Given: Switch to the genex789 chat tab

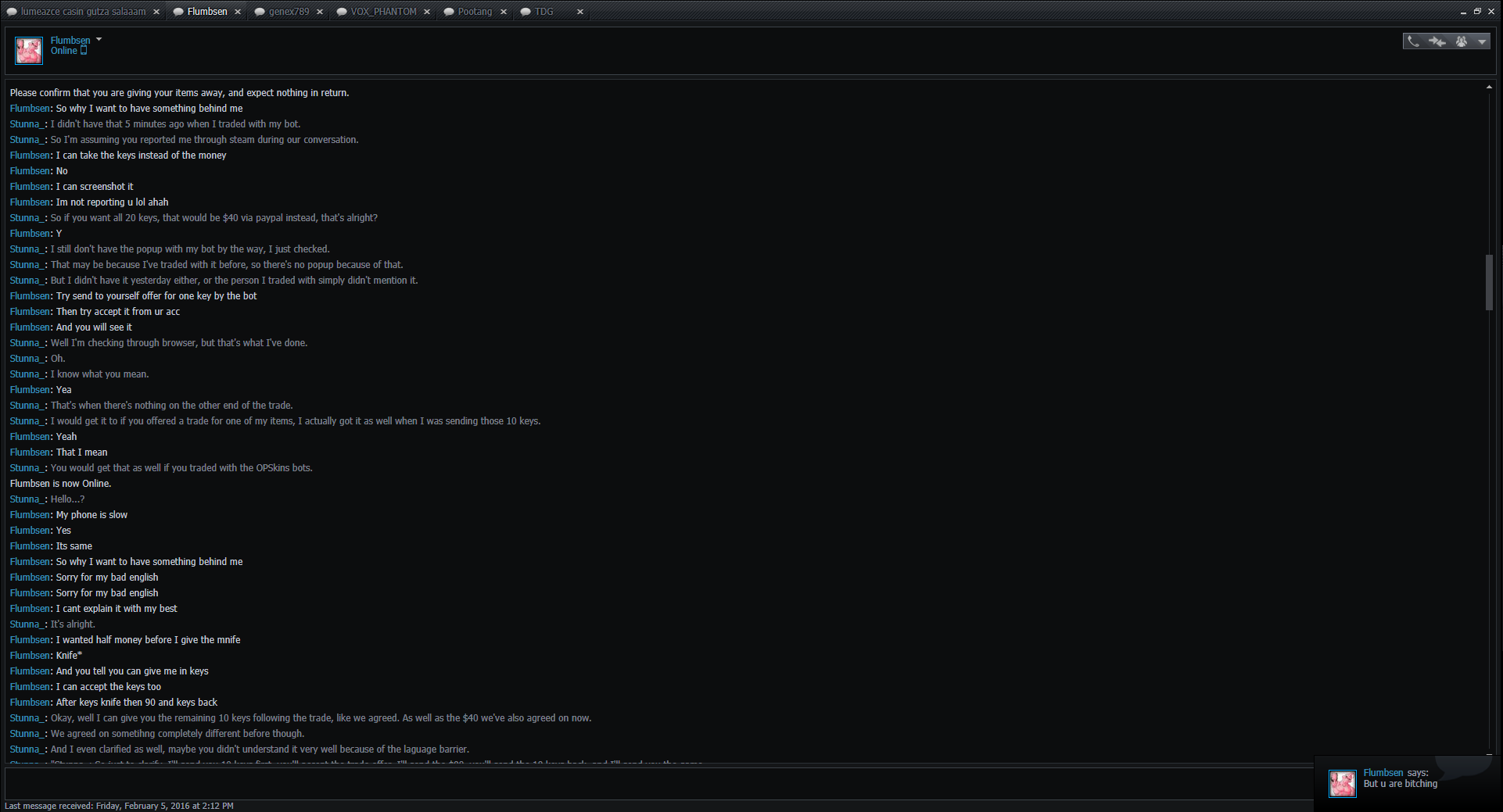Looking at the screenshot, I should [x=289, y=12].
